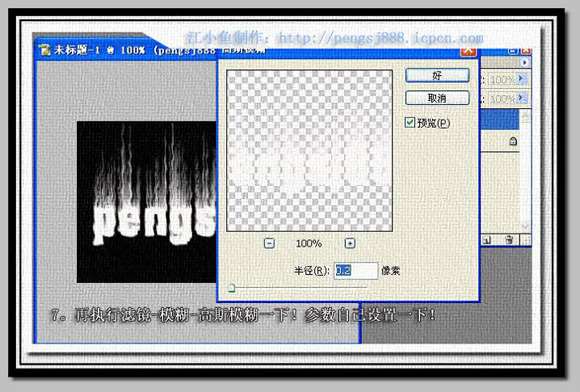
Task: Click the flaming pengs text canvas image
Action: click(x=146, y=202)
